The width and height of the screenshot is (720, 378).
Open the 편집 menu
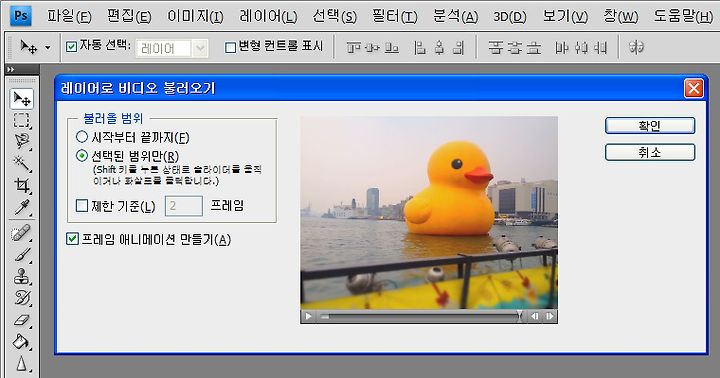(x=129, y=17)
